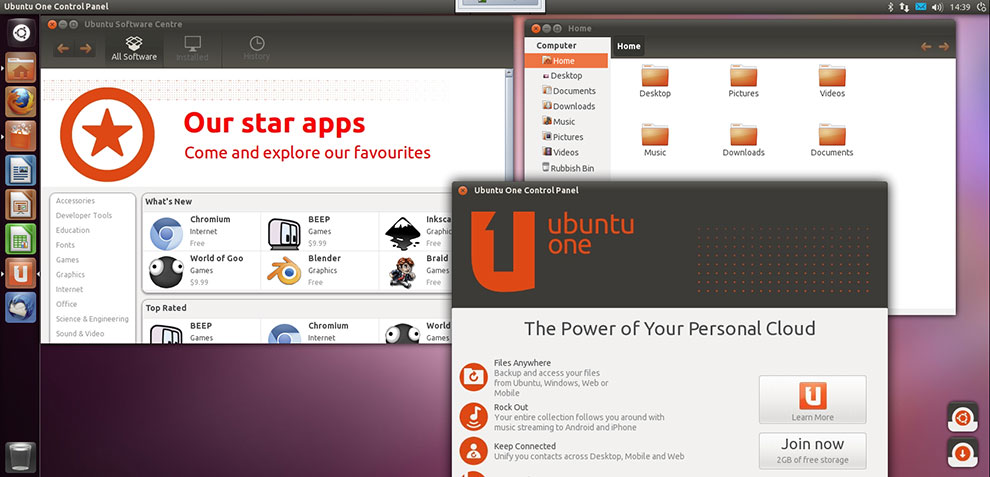Select World of Goo under What's New
The height and width of the screenshot is (477, 990).
(201, 270)
